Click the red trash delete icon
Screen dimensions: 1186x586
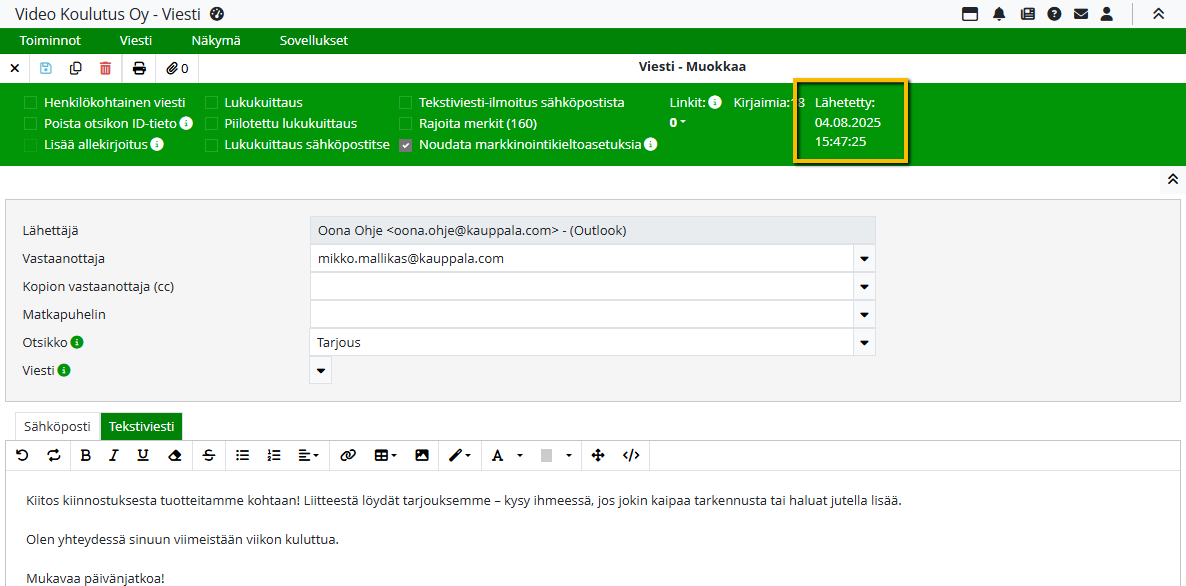106,68
